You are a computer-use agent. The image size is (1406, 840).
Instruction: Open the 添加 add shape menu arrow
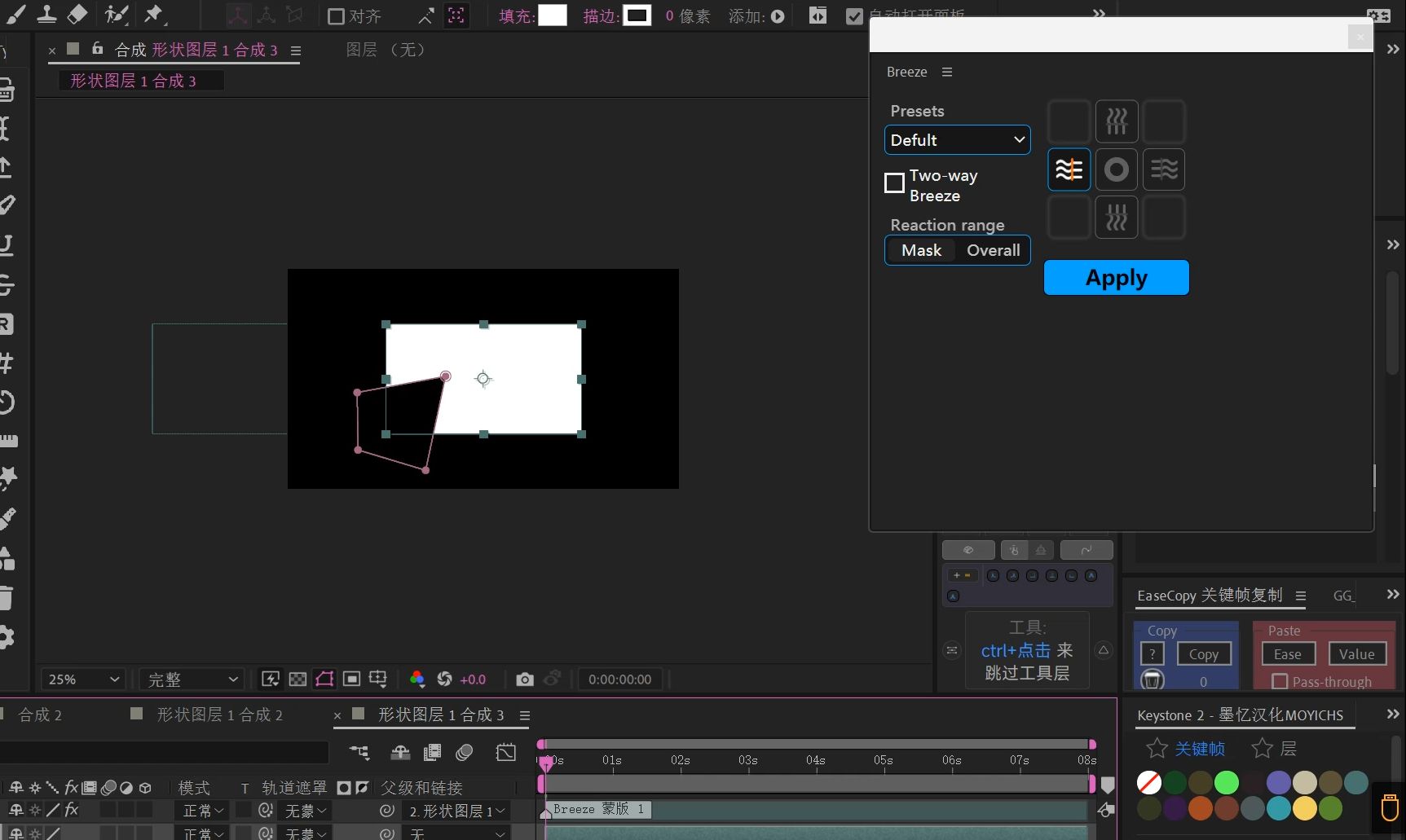coord(778,16)
